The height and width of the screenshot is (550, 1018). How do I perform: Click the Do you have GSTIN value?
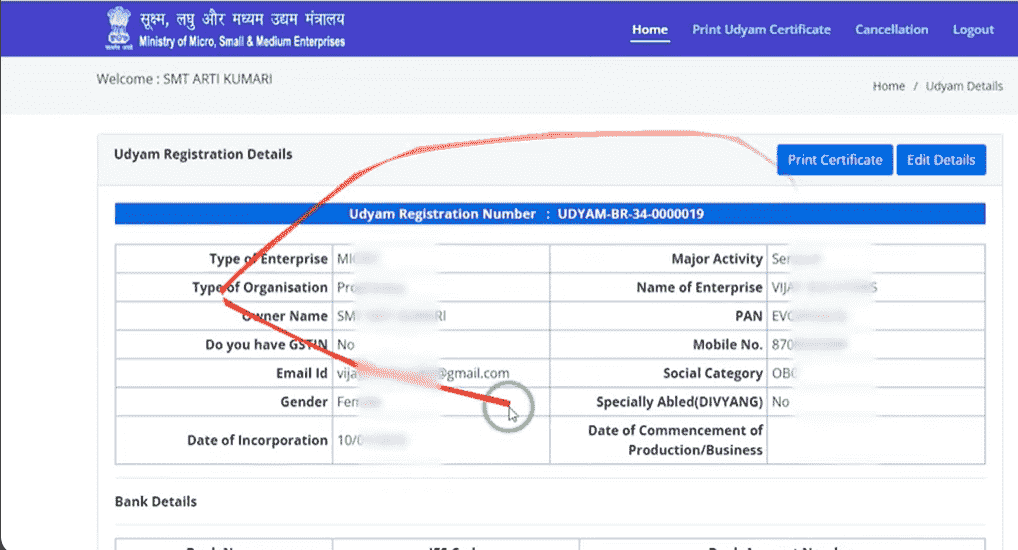pyautogui.click(x=346, y=345)
